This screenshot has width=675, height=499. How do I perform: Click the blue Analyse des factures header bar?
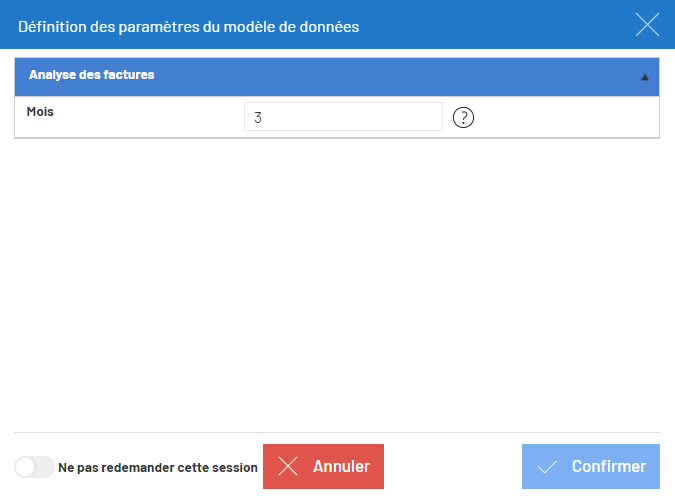(337, 77)
